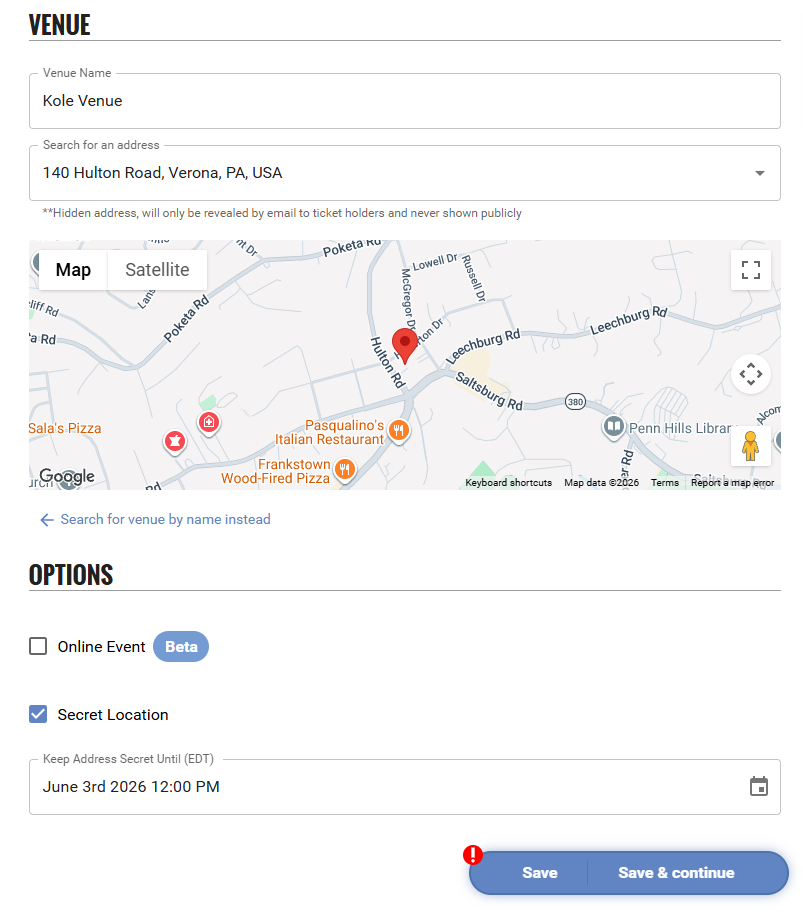This screenshot has width=803, height=917.
Task: Edit the Venue Name field
Action: point(405,101)
